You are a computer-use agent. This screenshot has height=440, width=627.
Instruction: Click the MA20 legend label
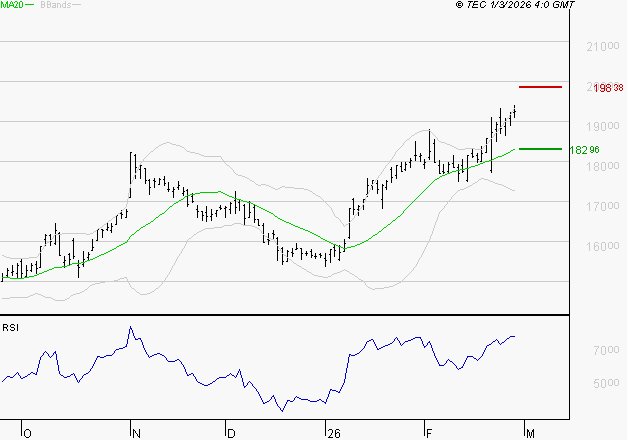(x=11, y=5)
